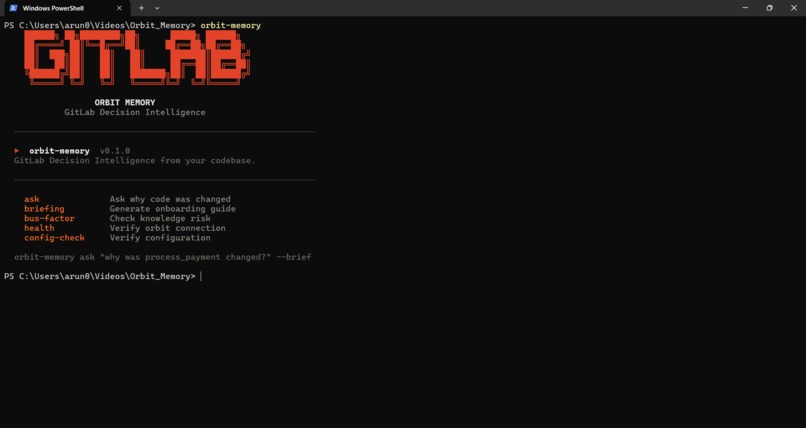Click the red arrow marker beside orbit-memory
This screenshot has height=428, width=806.
pyautogui.click(x=17, y=151)
